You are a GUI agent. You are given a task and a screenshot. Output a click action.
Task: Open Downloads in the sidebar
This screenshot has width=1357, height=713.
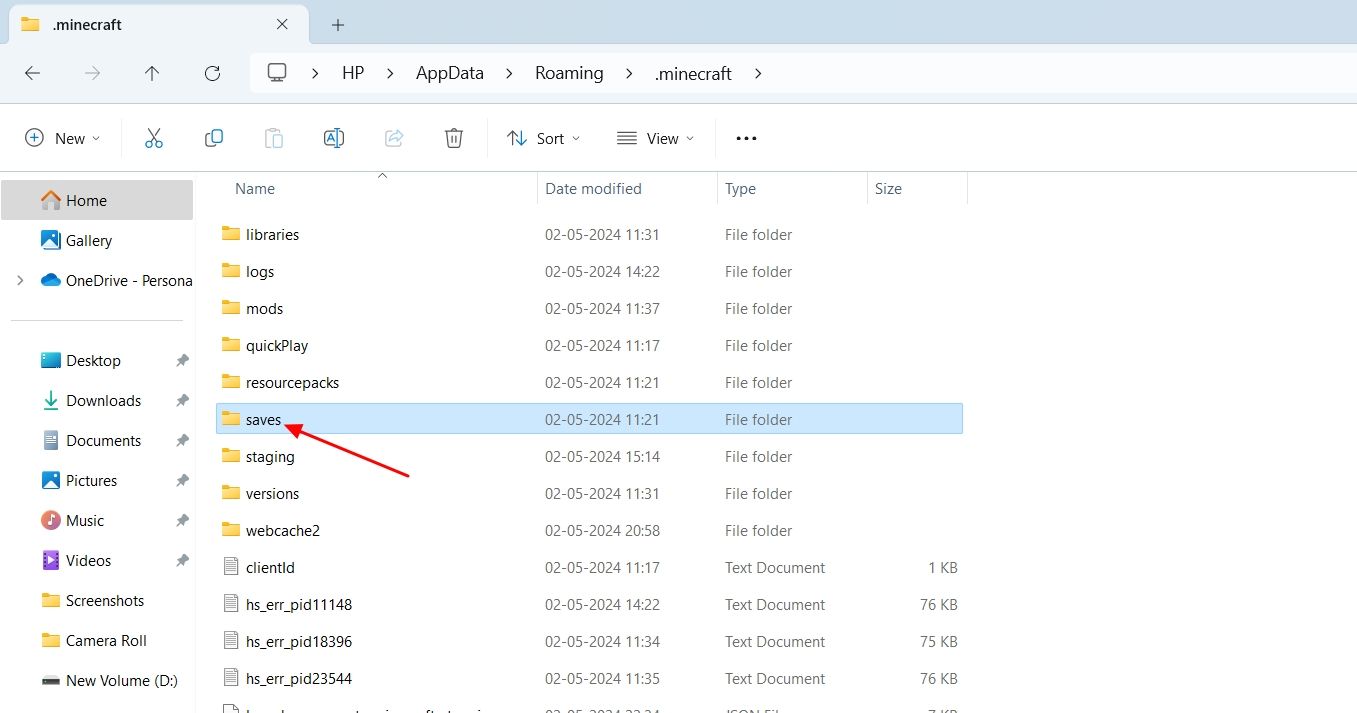point(103,401)
